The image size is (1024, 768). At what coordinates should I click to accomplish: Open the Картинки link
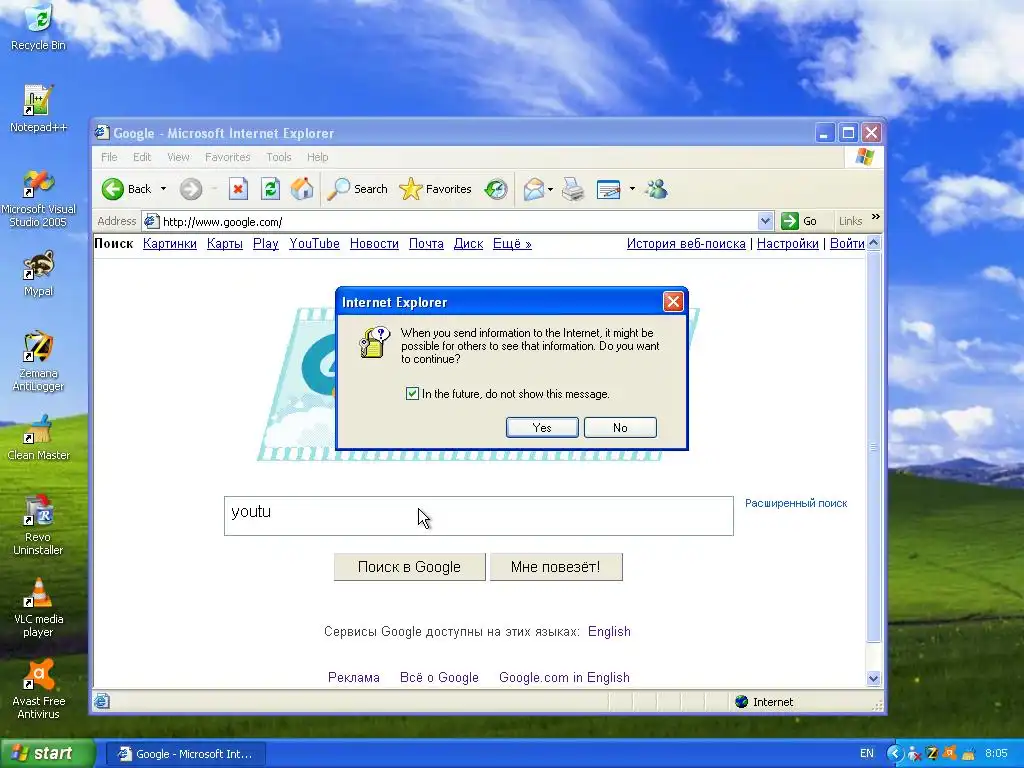click(x=170, y=244)
